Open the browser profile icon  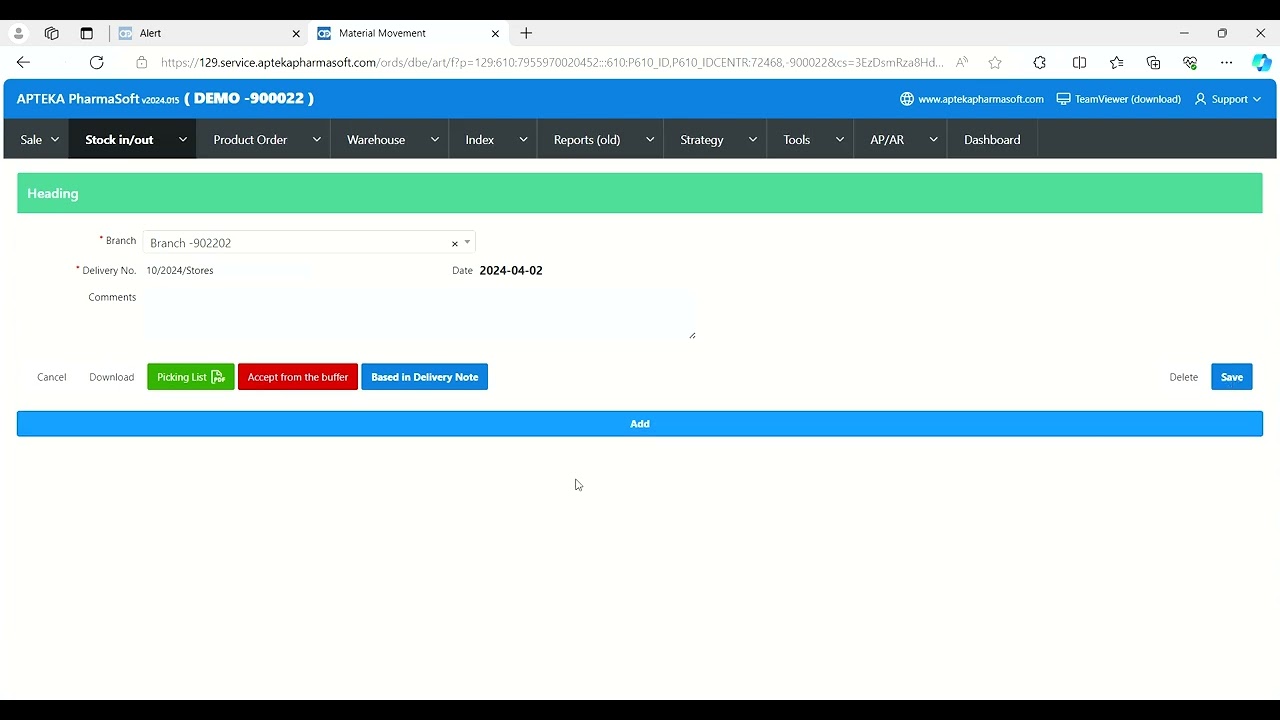18,33
